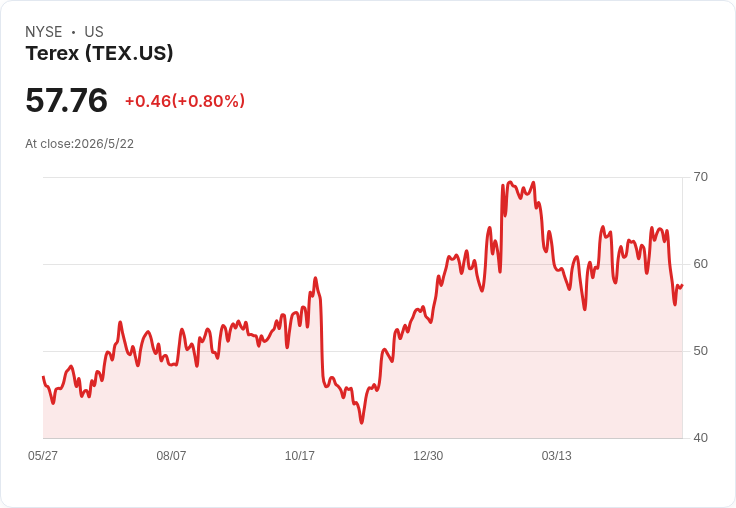This screenshot has height=508, width=736.
Task: Click the chart's highest peak near 70
Action: [x=510, y=182]
